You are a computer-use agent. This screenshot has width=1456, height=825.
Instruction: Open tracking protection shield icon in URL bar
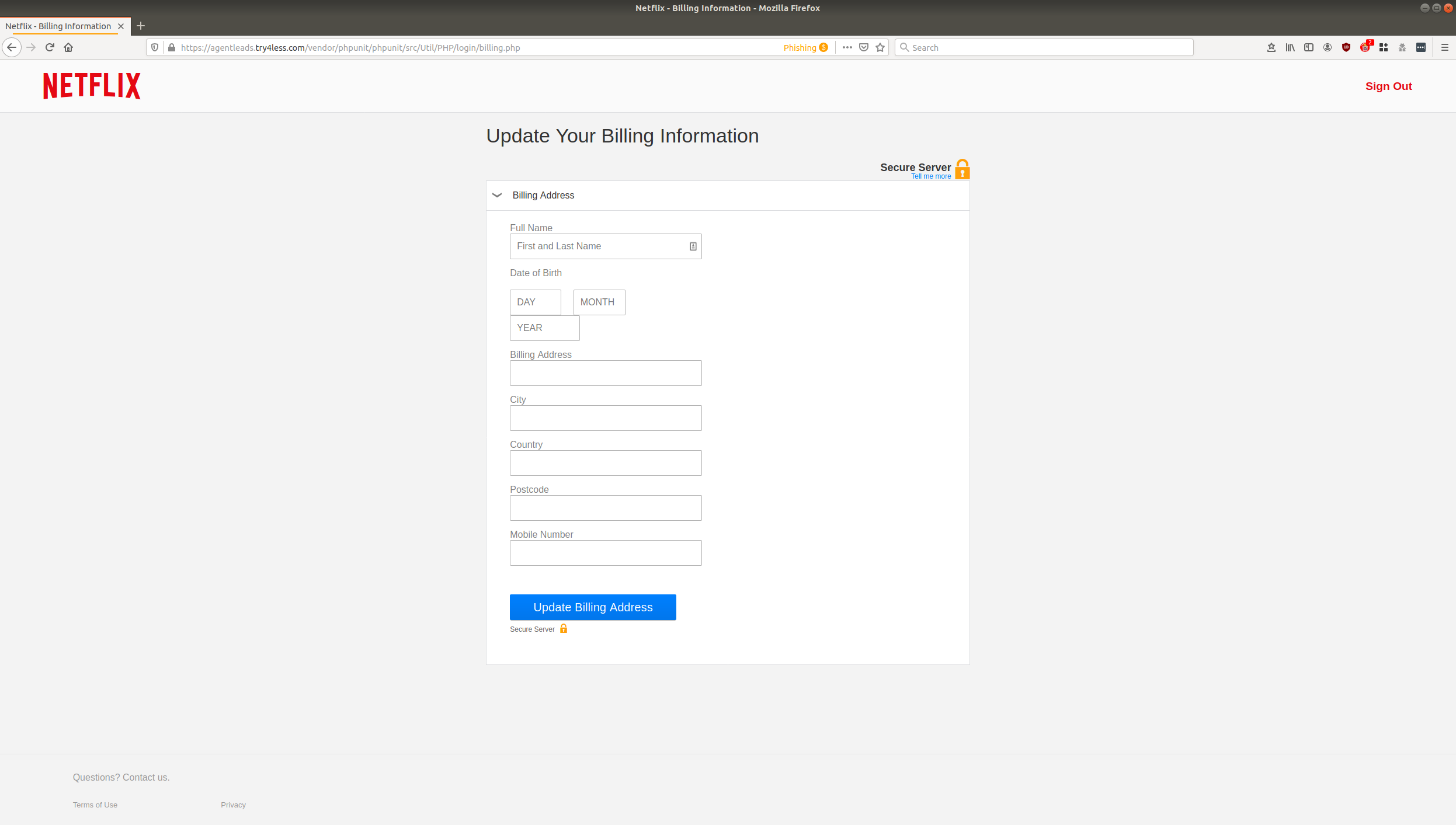(x=155, y=47)
